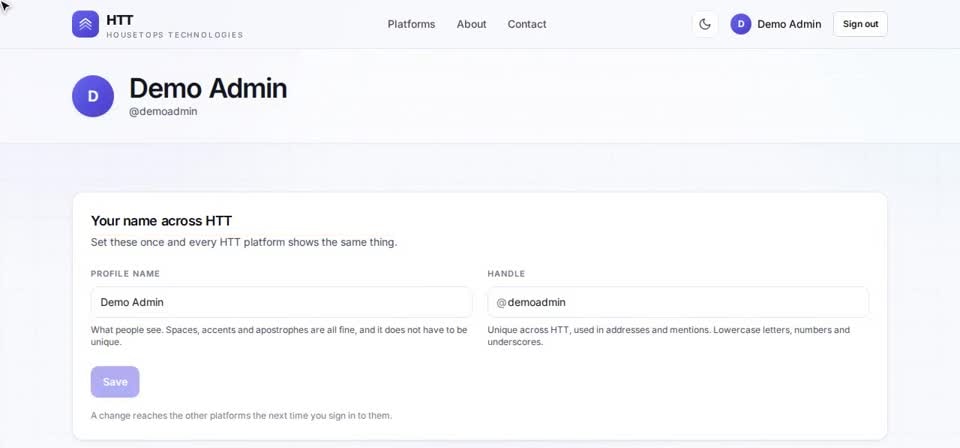960x448 pixels.
Task: Click the Save button
Action: point(115,382)
